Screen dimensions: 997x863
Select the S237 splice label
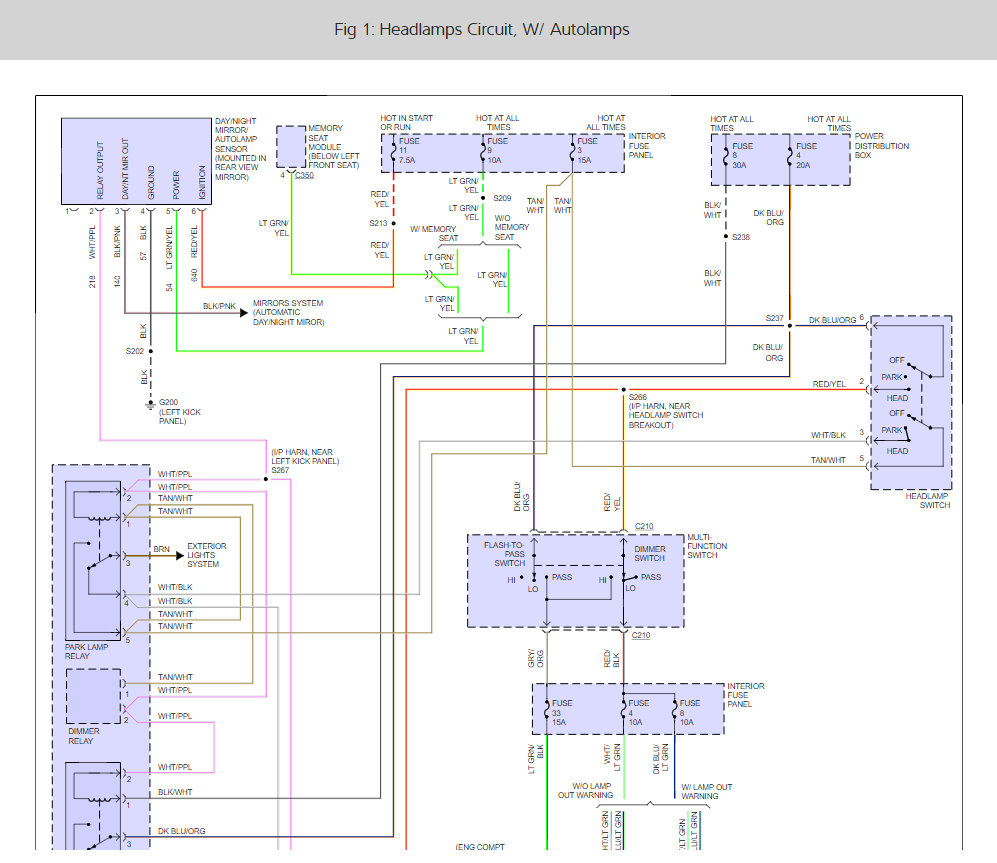pos(774,318)
